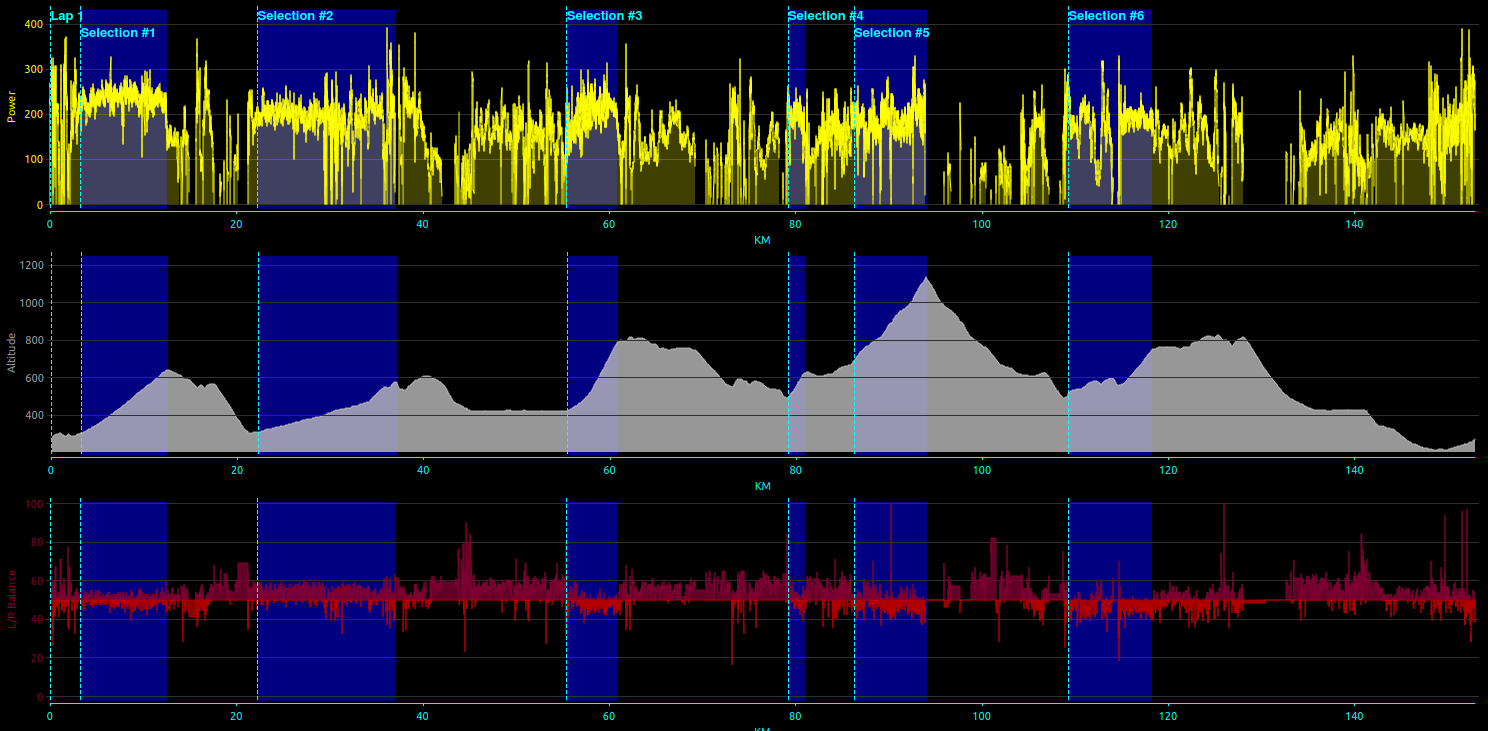This screenshot has width=1488, height=731.
Task: Click the KM label below the Altitude chart
Action: (762, 486)
